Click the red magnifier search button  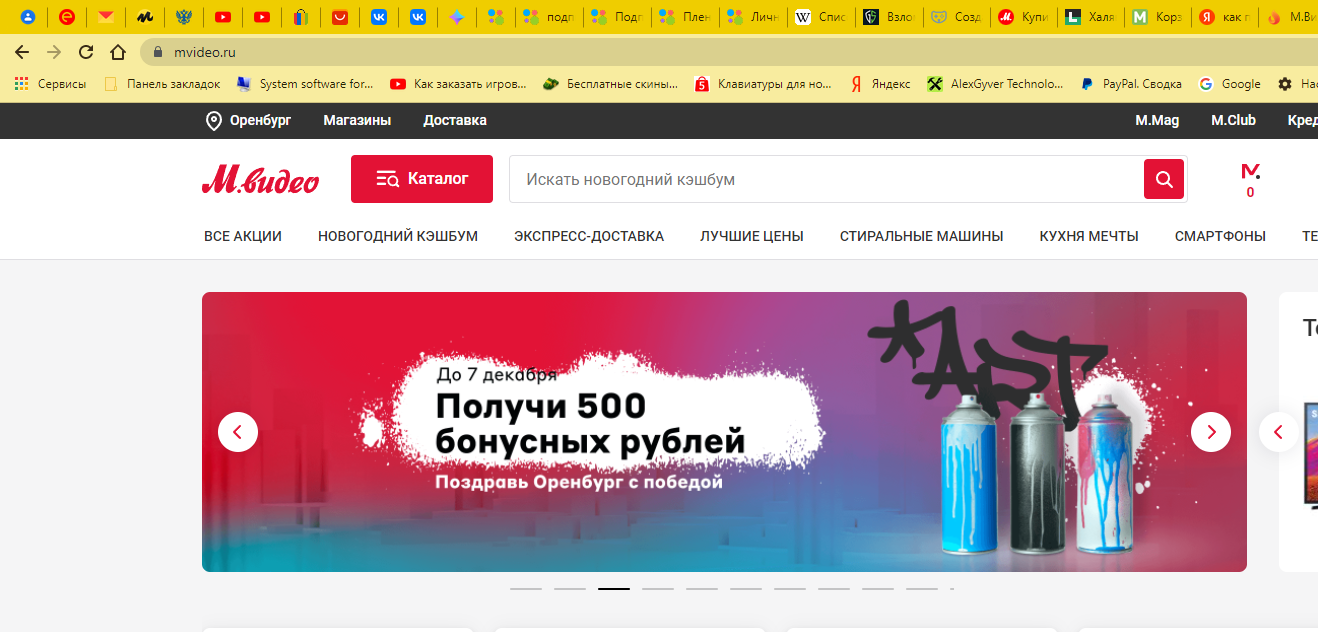point(1164,179)
